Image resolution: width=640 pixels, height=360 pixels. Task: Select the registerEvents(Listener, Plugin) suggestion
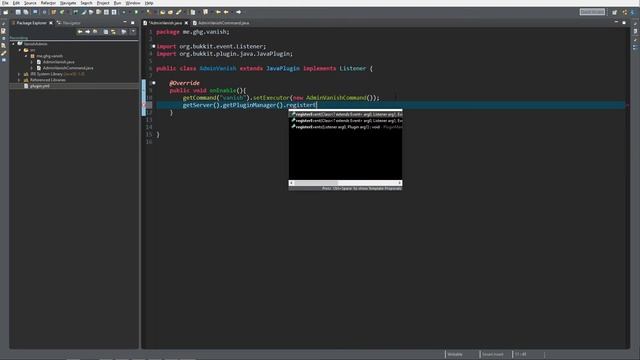click(x=346, y=127)
